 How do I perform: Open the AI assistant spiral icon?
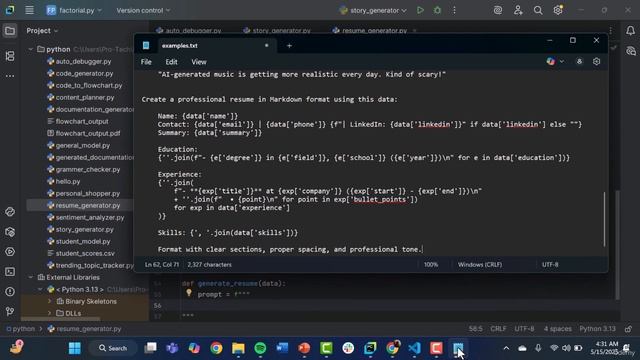pos(498,10)
